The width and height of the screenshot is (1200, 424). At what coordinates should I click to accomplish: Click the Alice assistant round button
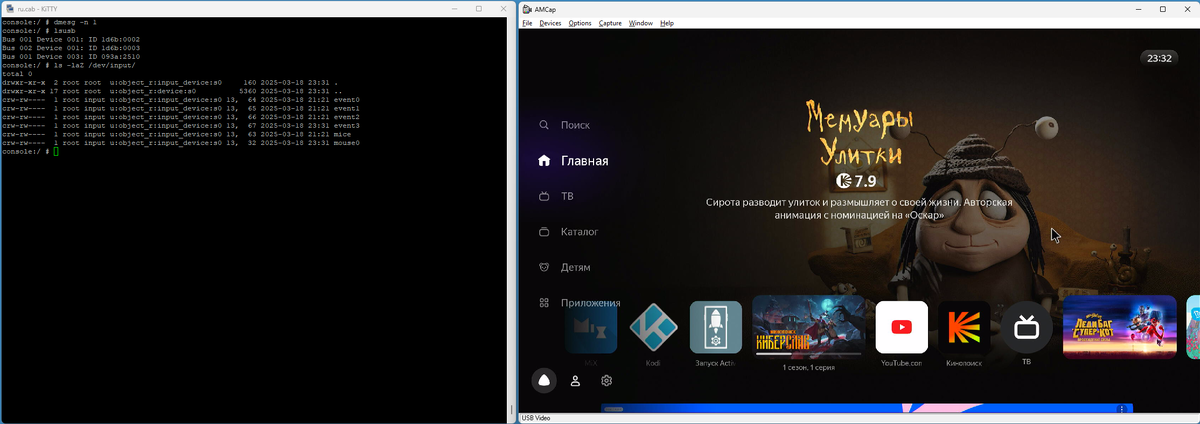click(x=544, y=381)
